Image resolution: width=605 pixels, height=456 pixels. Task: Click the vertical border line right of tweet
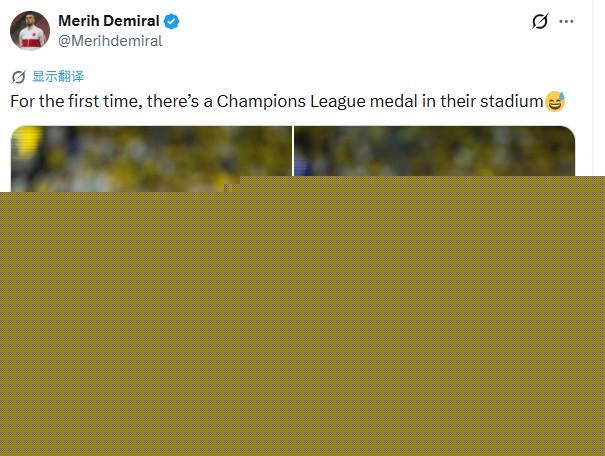coord(592,88)
